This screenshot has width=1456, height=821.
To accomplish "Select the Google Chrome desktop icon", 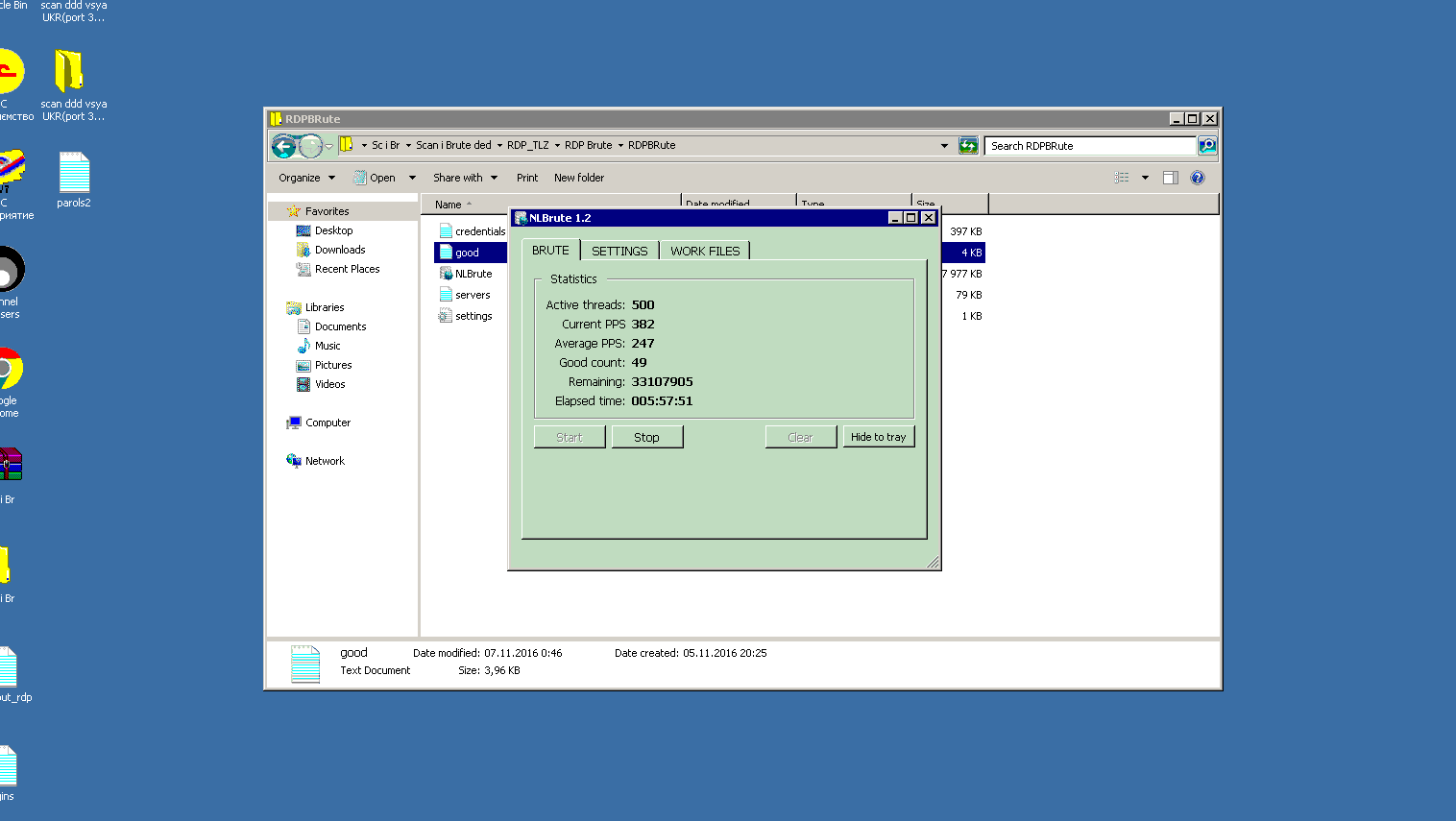I will tap(10, 382).
